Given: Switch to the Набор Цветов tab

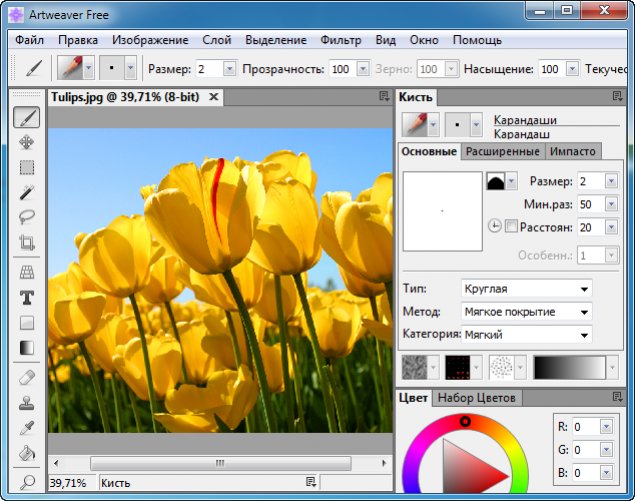Looking at the screenshot, I should click(476, 398).
